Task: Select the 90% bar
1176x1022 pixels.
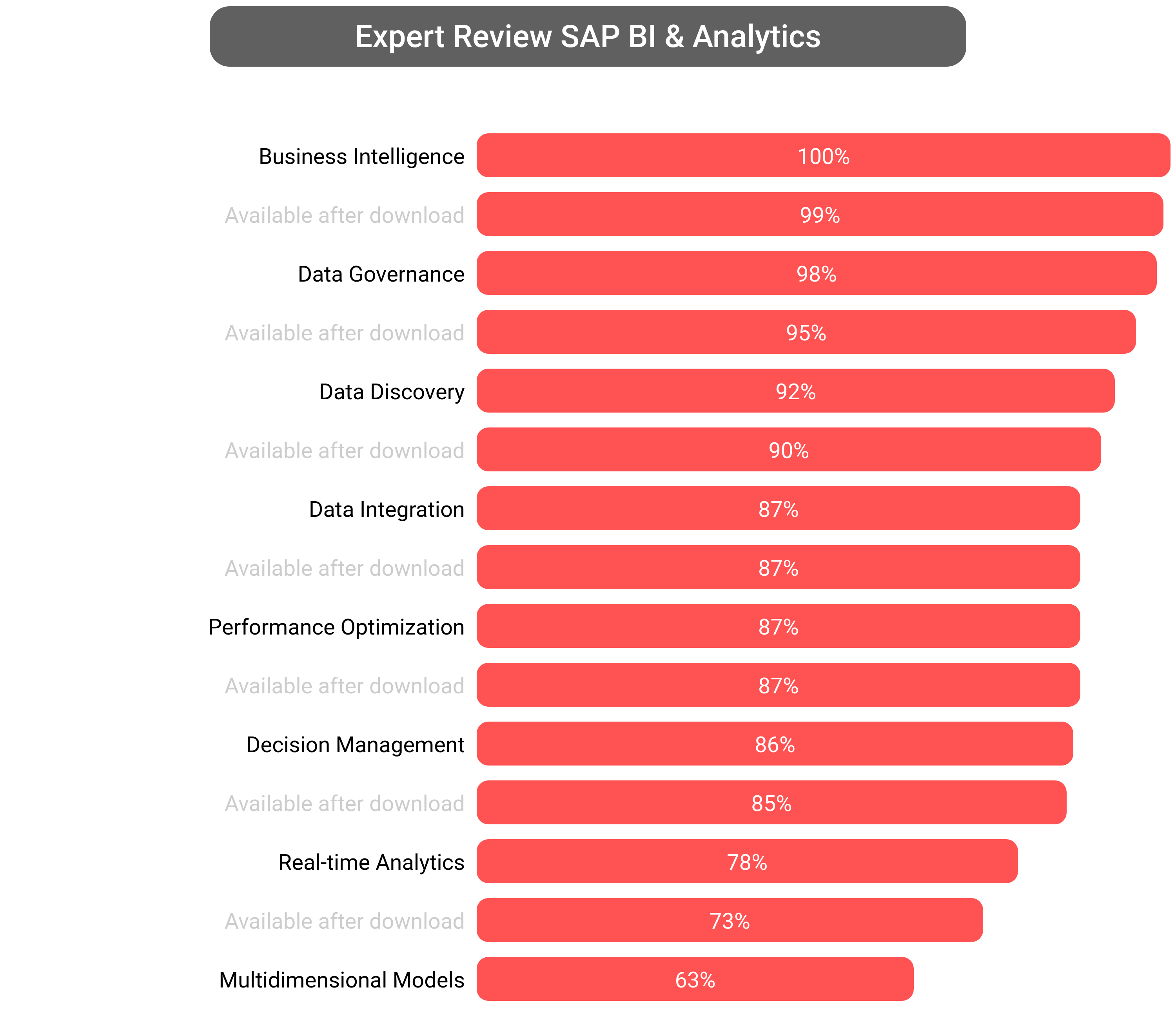Action: (x=788, y=449)
